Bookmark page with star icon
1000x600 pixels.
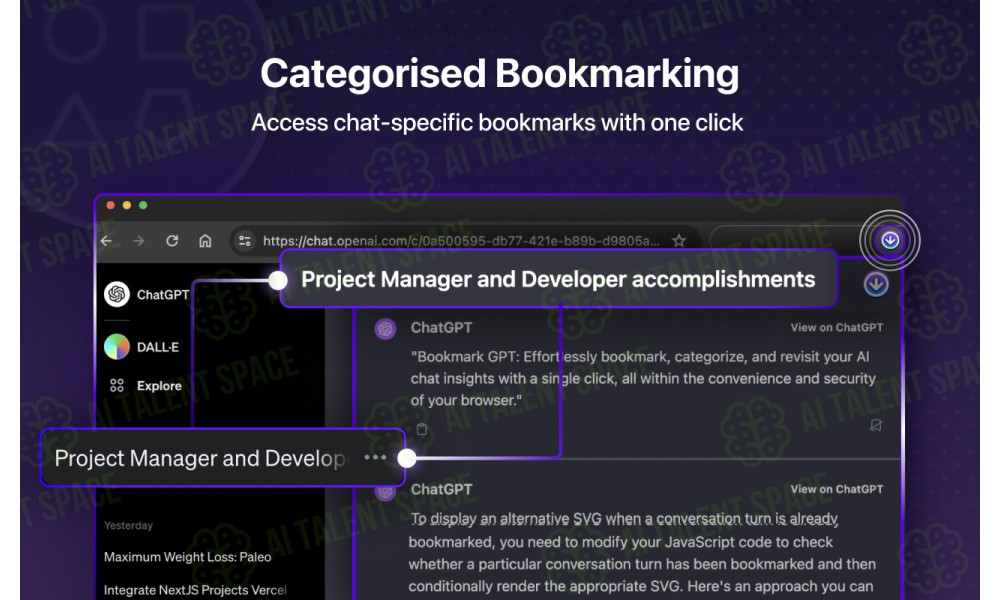(x=679, y=240)
